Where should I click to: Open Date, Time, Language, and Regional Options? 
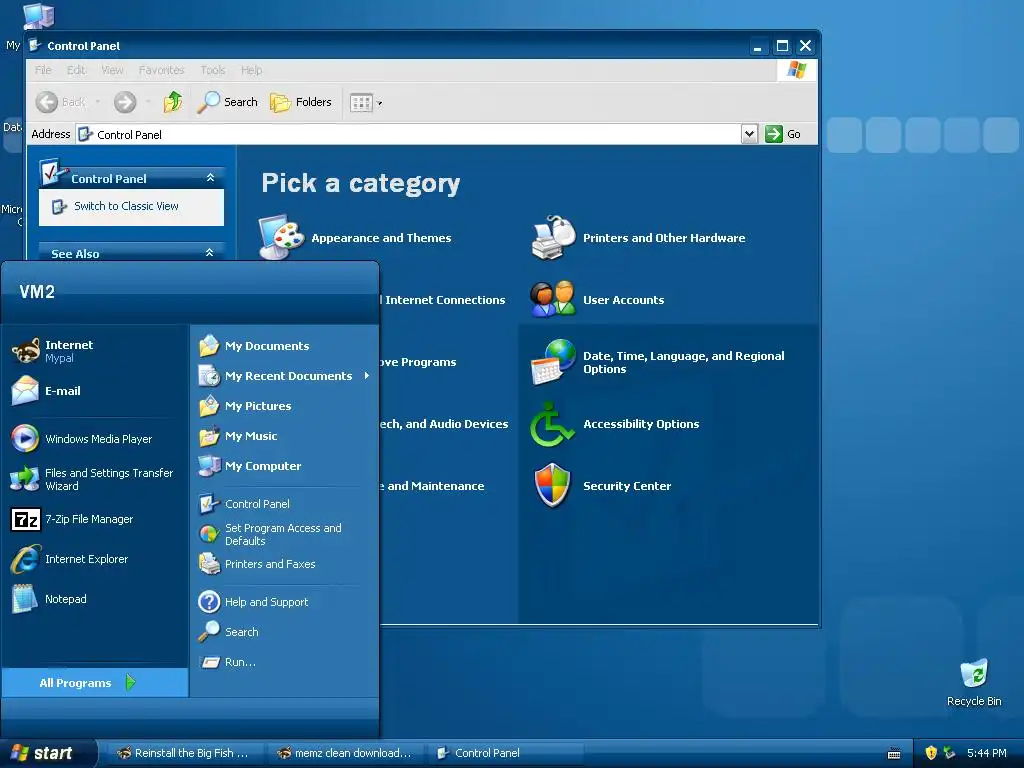[x=658, y=362]
